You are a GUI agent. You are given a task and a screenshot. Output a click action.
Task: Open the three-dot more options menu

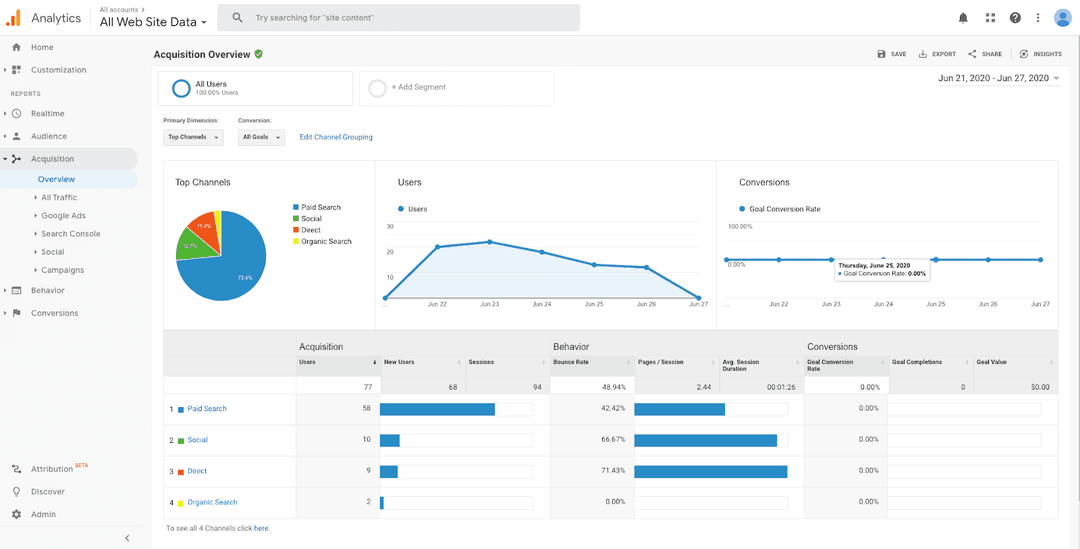1038,18
